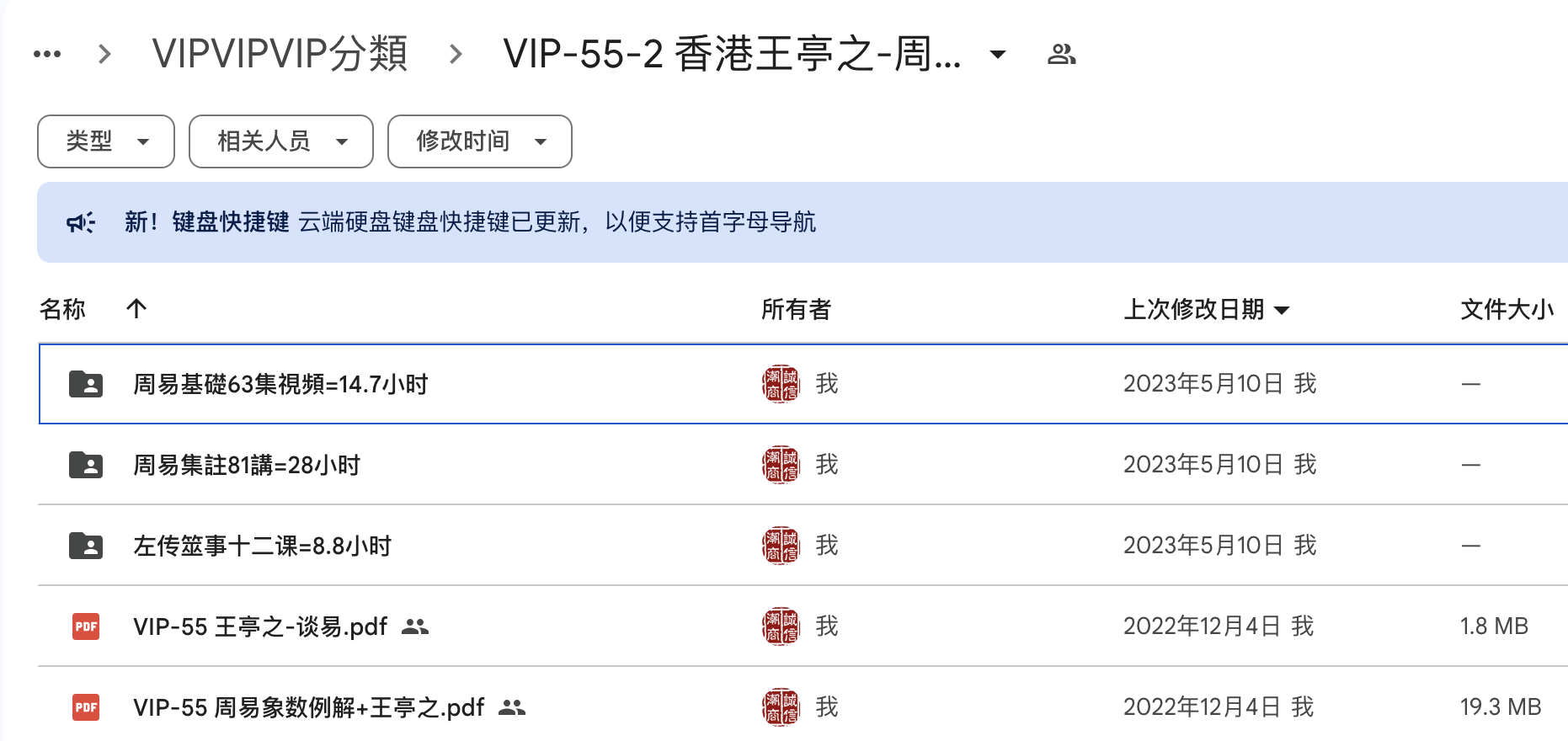Open the 相关人员 filter dropdown
Image resolution: width=1568 pixels, height=741 pixels.
281,141
